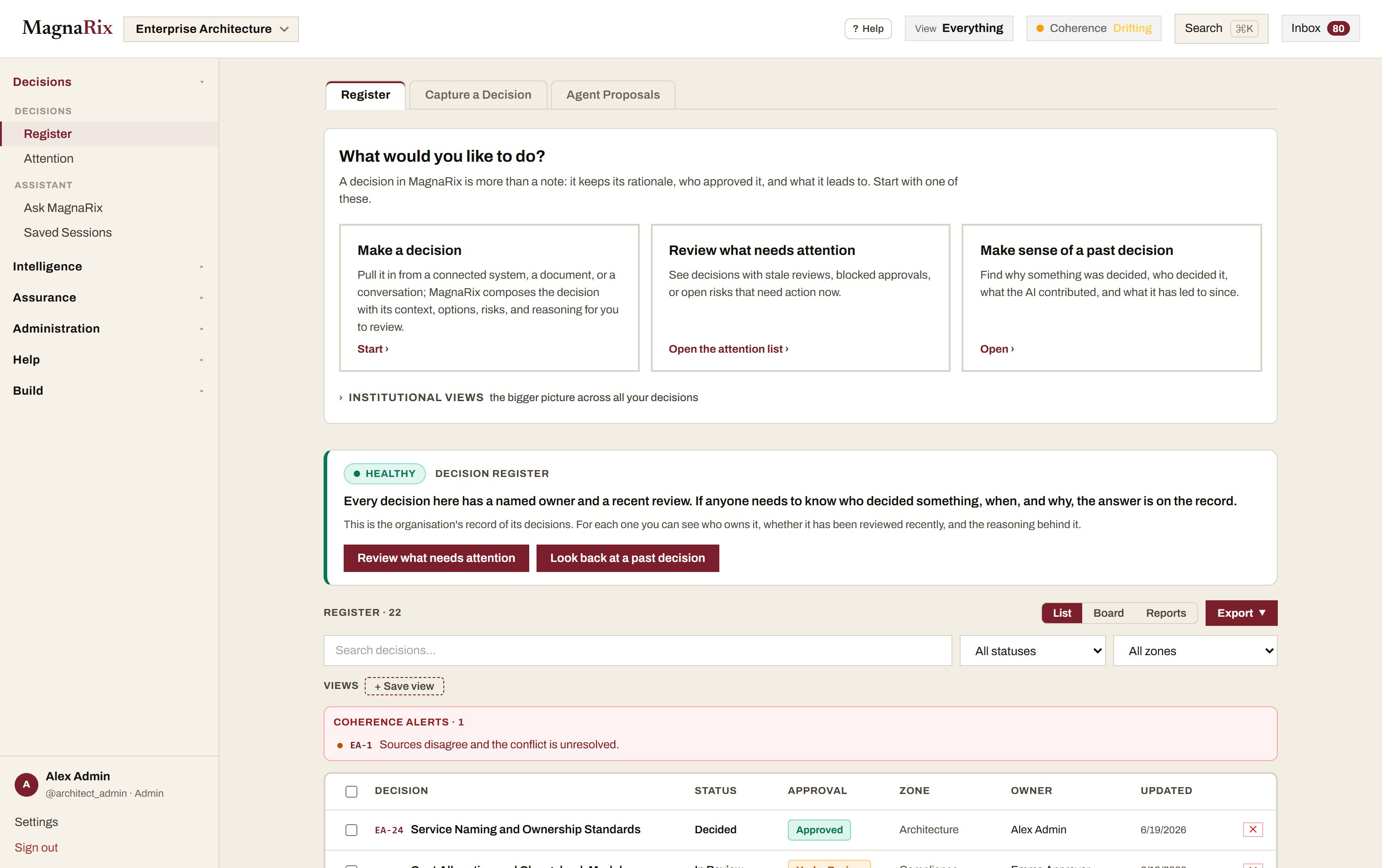The height and width of the screenshot is (868, 1382).
Task: Open the All zones filter dropdown
Action: click(x=1195, y=651)
